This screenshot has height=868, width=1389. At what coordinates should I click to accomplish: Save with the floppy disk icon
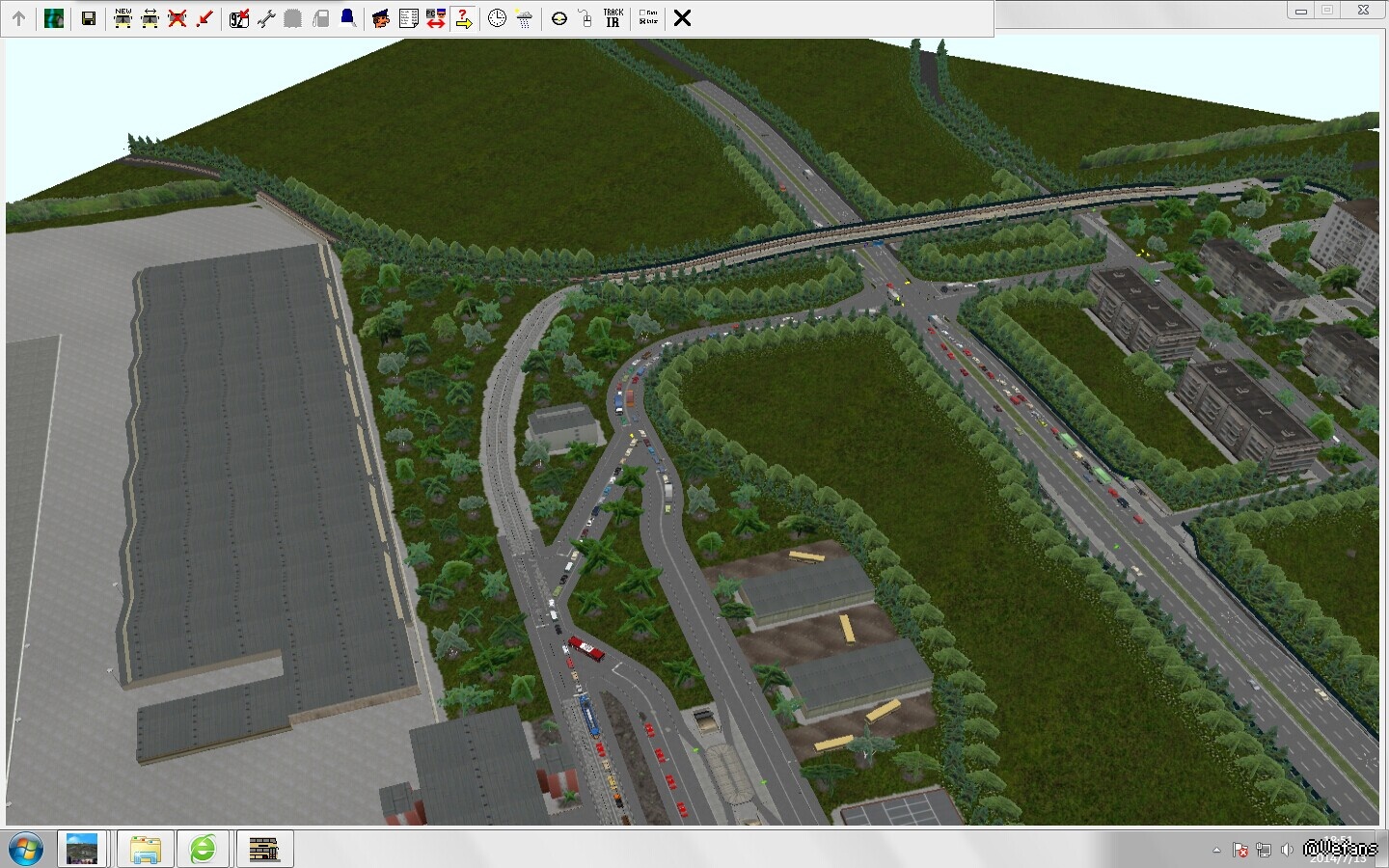click(88, 18)
